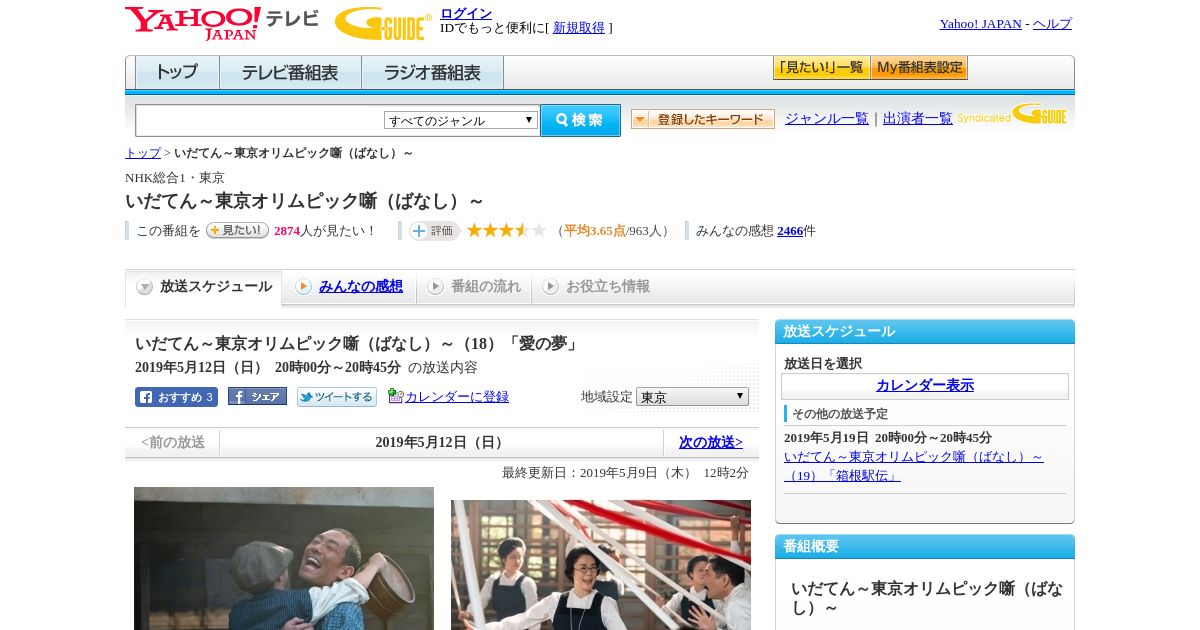Viewport: 1200px width, 630px height.
Task: Select the みんなの感想 tab
Action: (349, 287)
